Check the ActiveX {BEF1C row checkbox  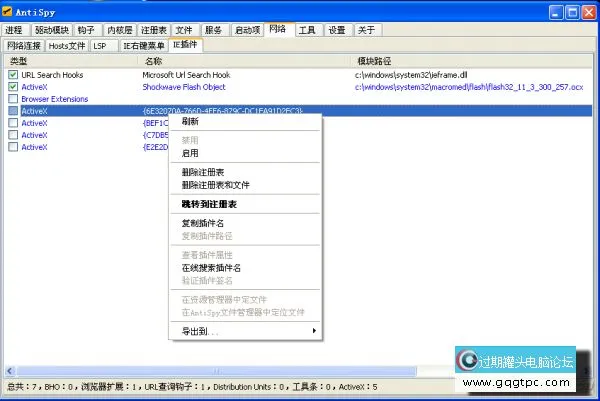point(13,123)
